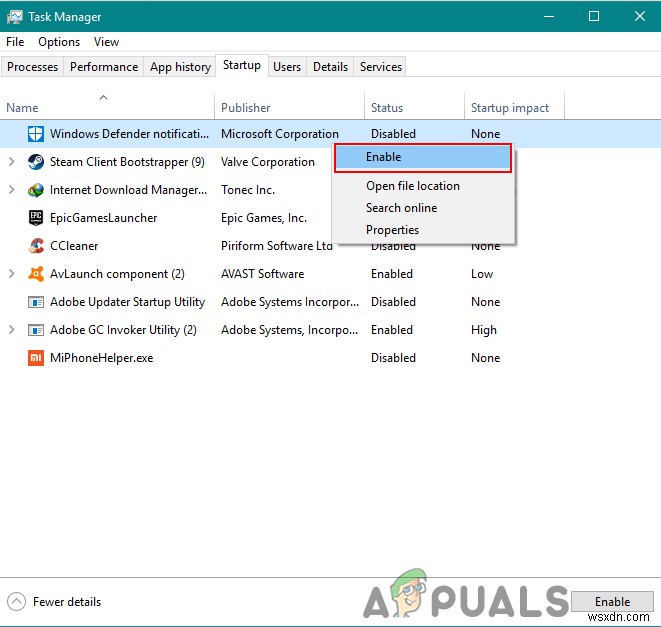The image size is (661, 627).
Task: Click the Valve Corporation publisher cell
Action: coord(268,162)
